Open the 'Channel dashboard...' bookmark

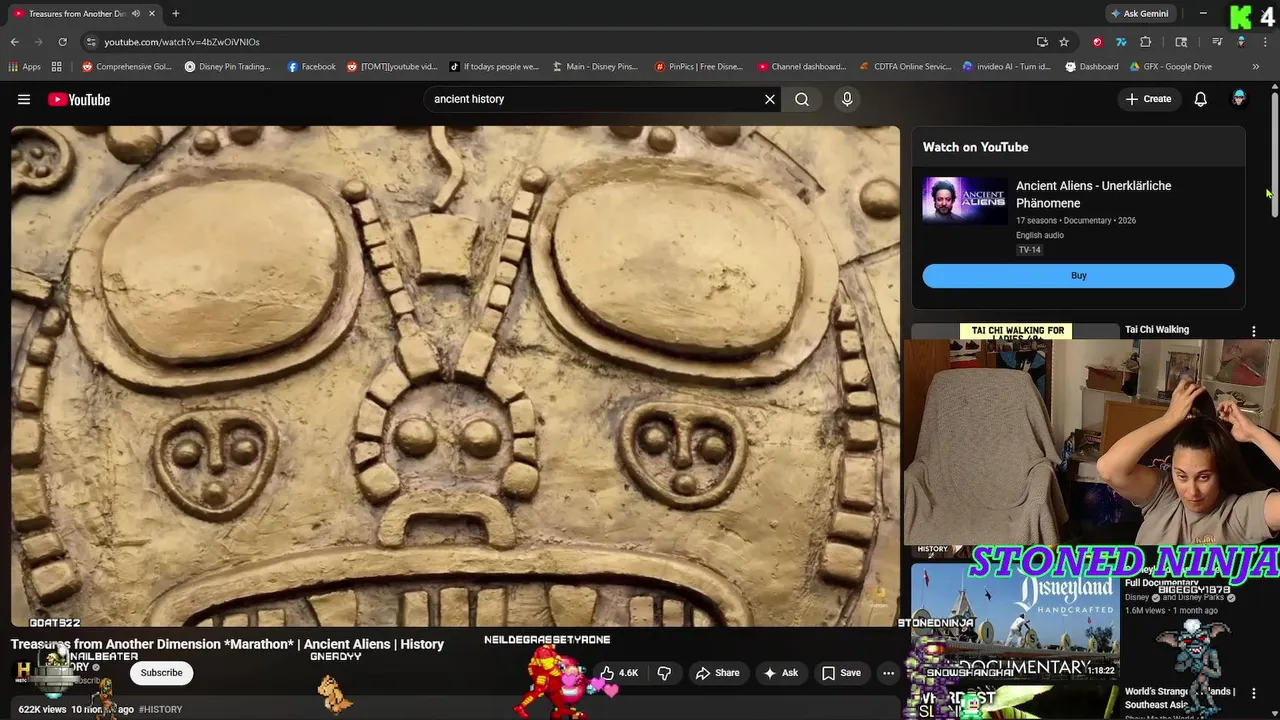pos(802,67)
